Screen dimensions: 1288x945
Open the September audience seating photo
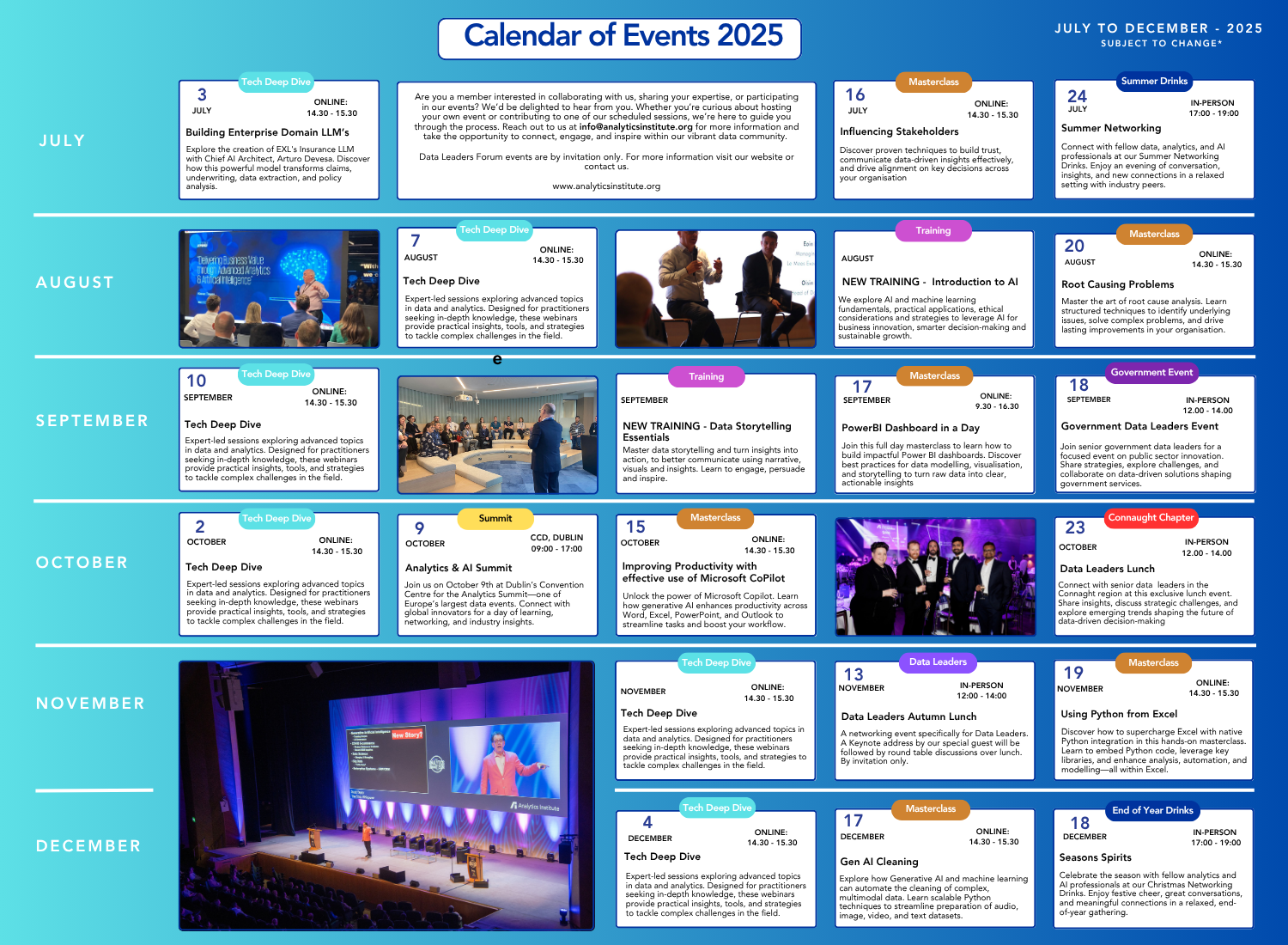(x=497, y=435)
